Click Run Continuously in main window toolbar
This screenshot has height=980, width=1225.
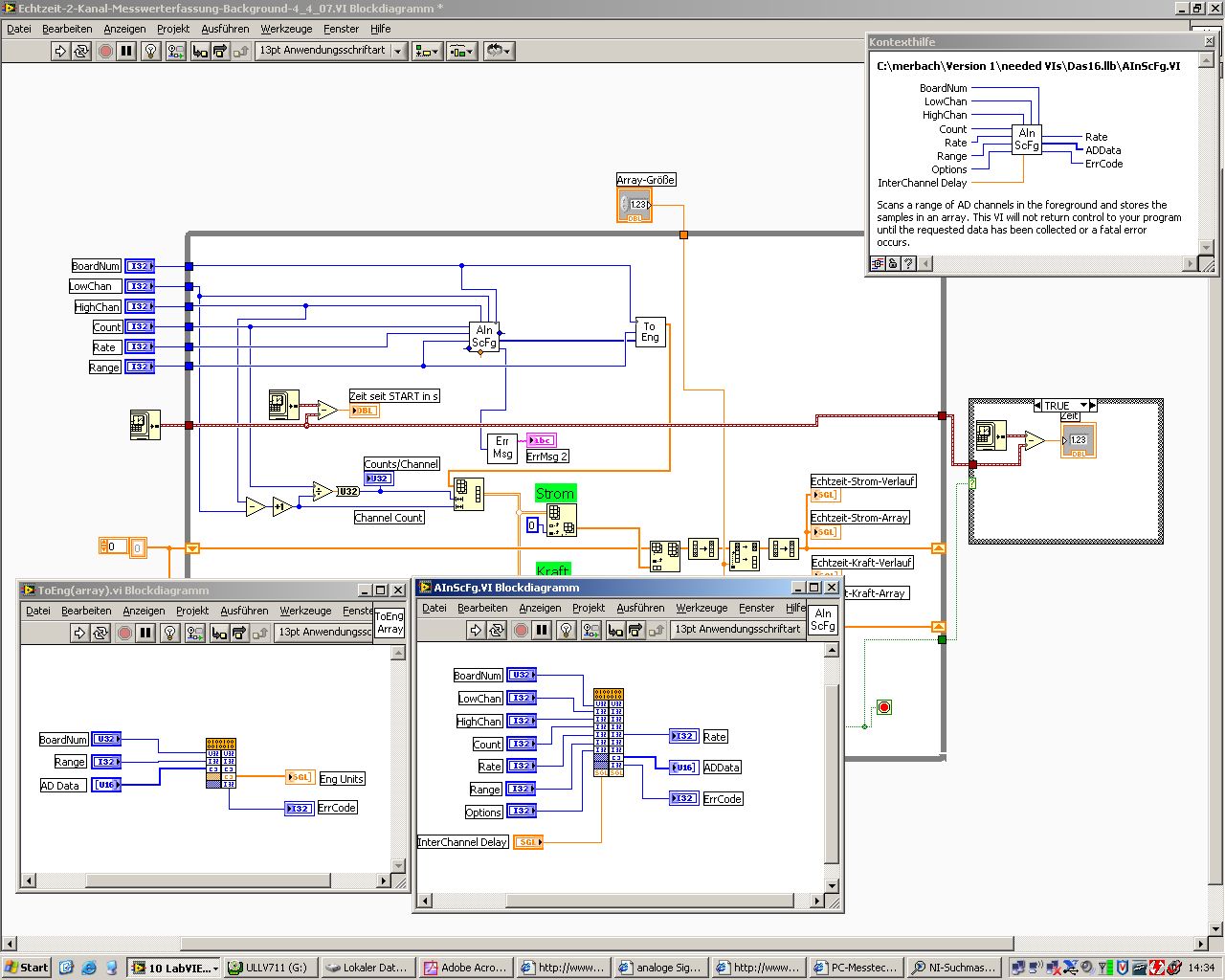[81, 51]
